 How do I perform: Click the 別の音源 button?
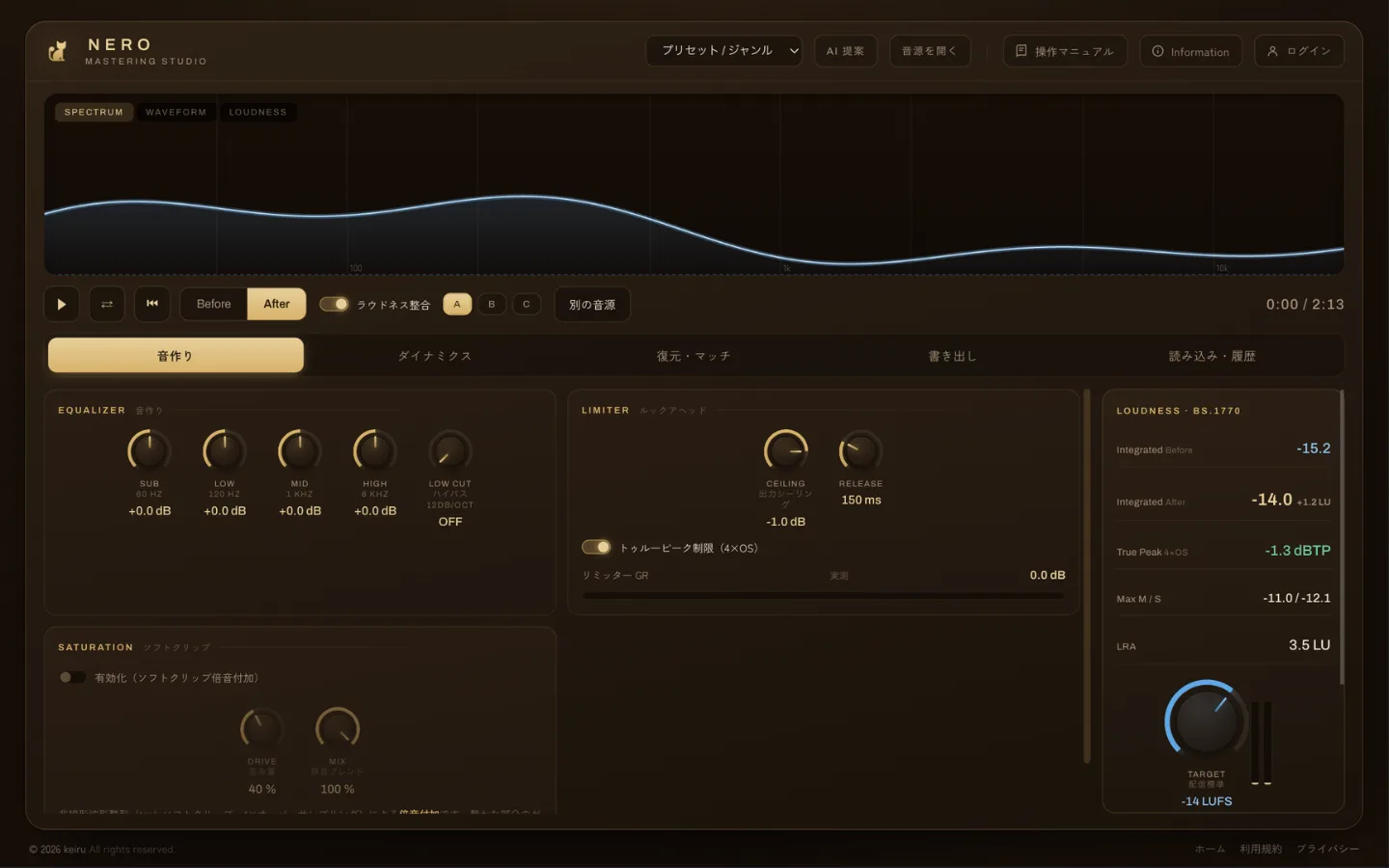click(592, 305)
